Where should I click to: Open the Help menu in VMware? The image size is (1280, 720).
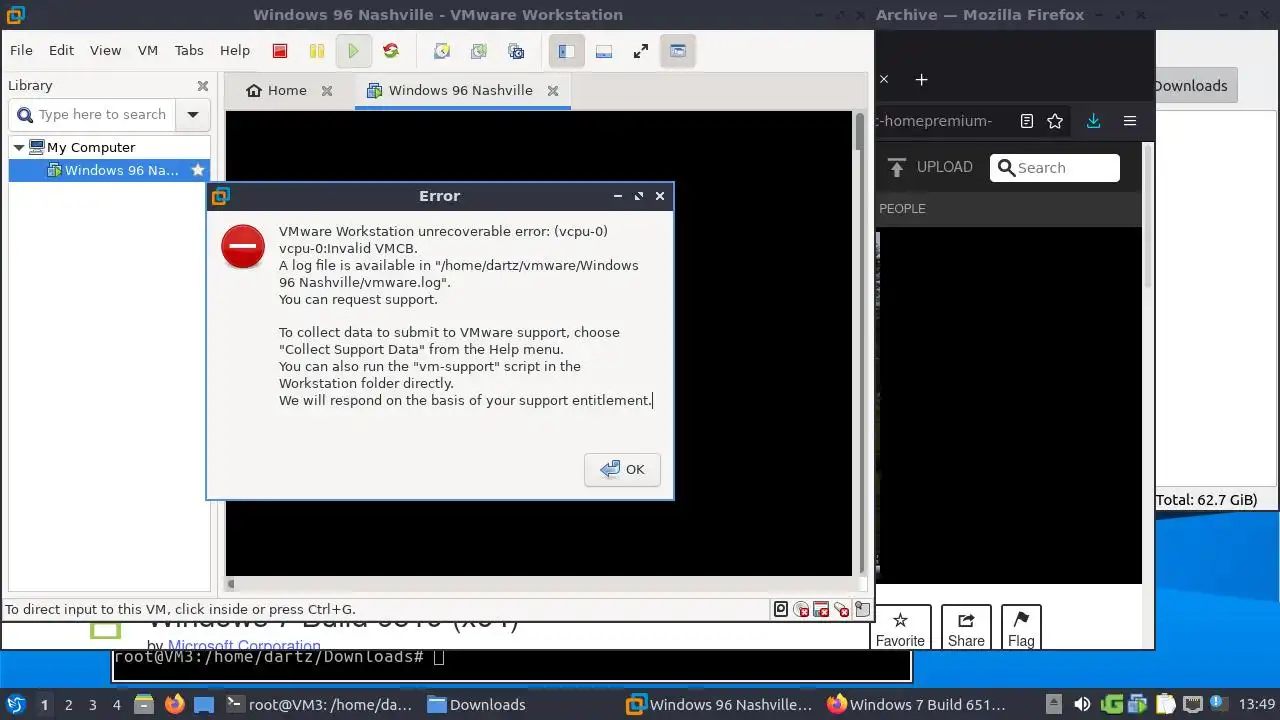coord(235,50)
